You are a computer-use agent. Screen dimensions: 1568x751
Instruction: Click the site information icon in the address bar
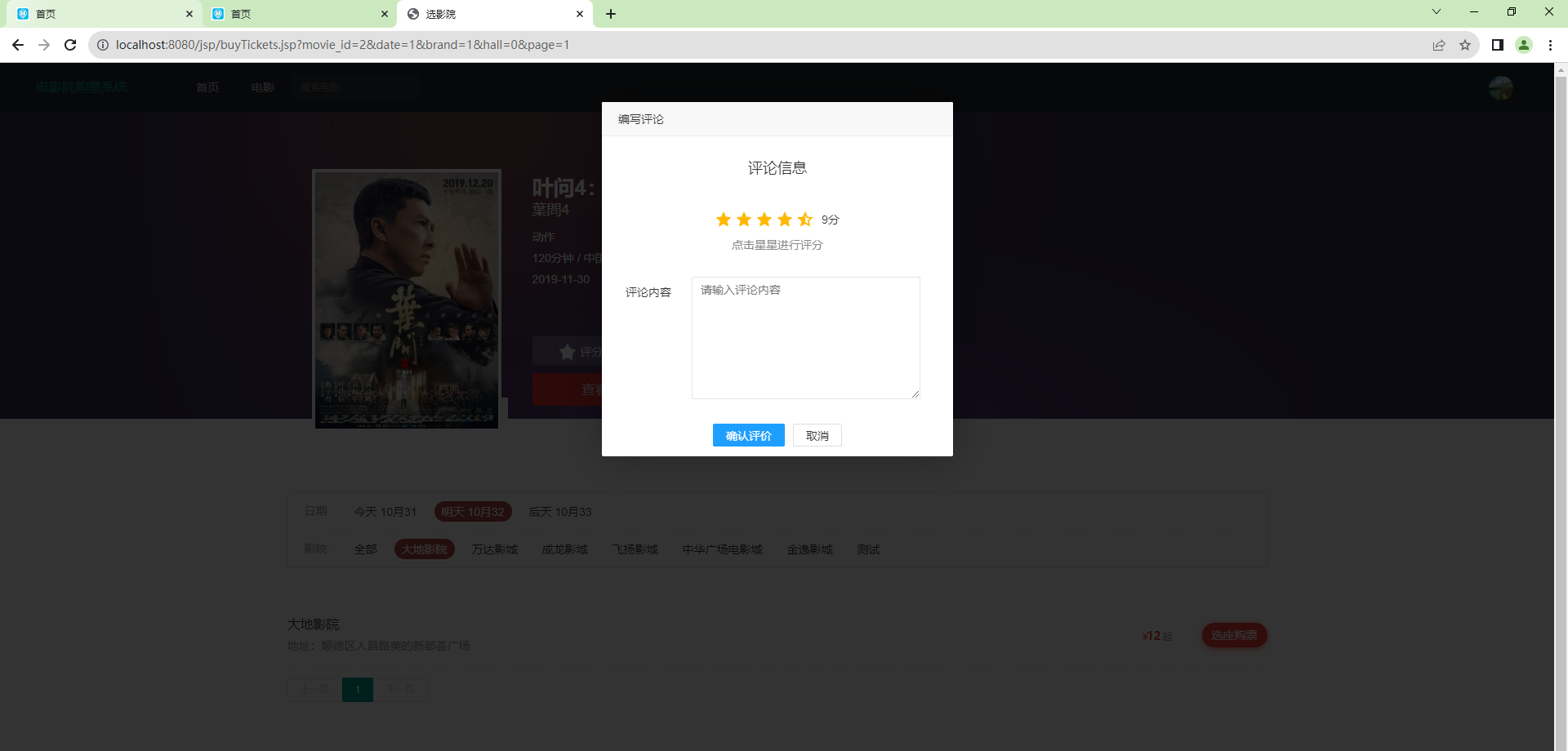[103, 45]
